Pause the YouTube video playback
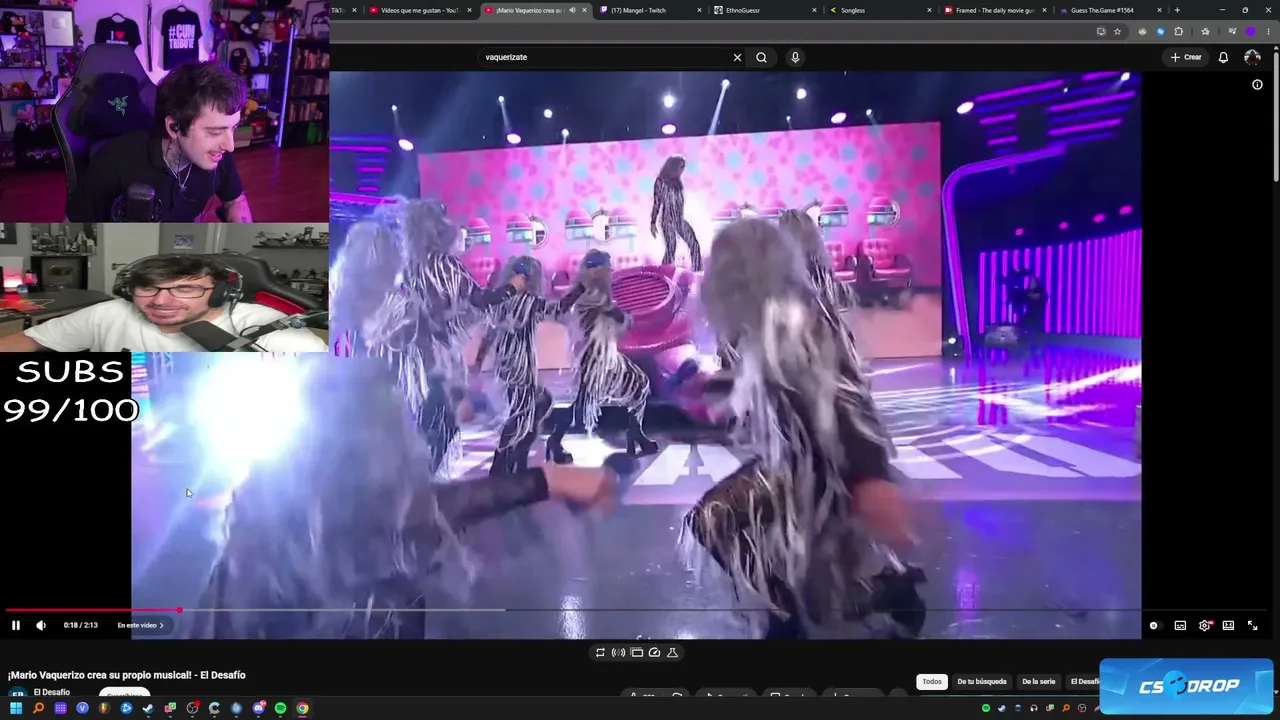Image resolution: width=1280 pixels, height=720 pixels. 16,625
